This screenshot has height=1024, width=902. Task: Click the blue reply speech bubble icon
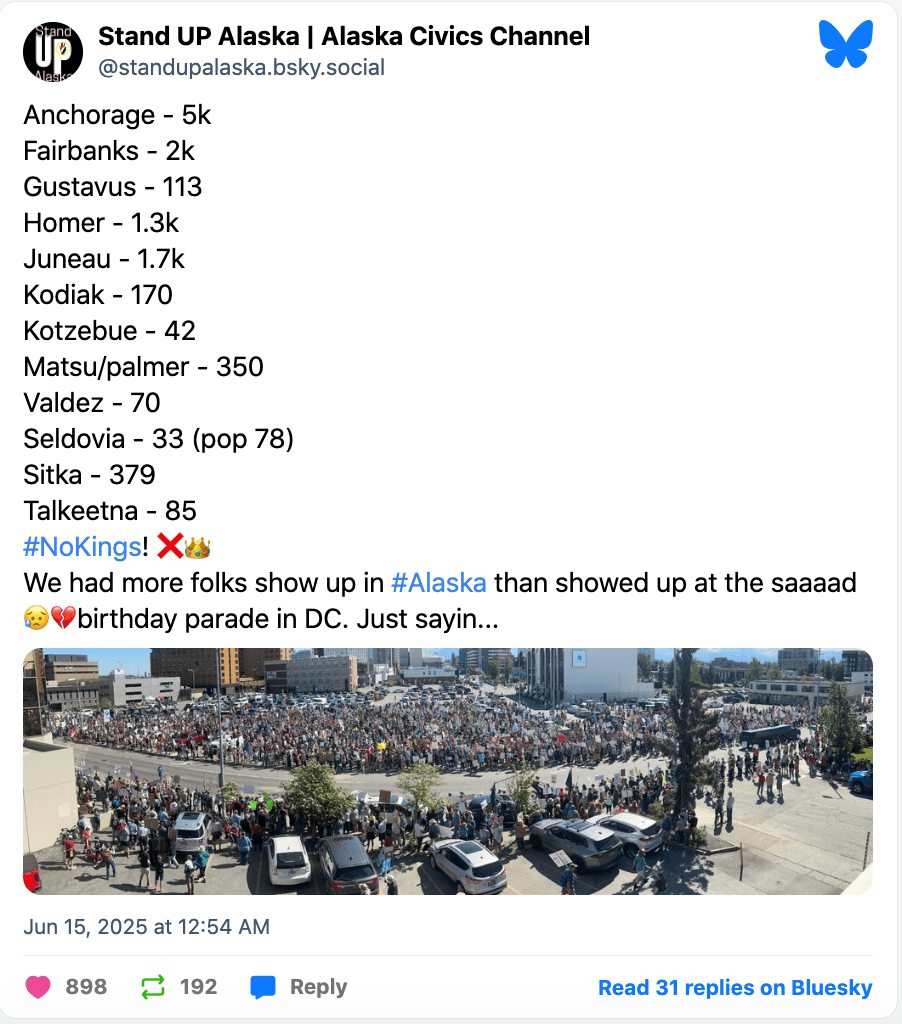tap(263, 987)
